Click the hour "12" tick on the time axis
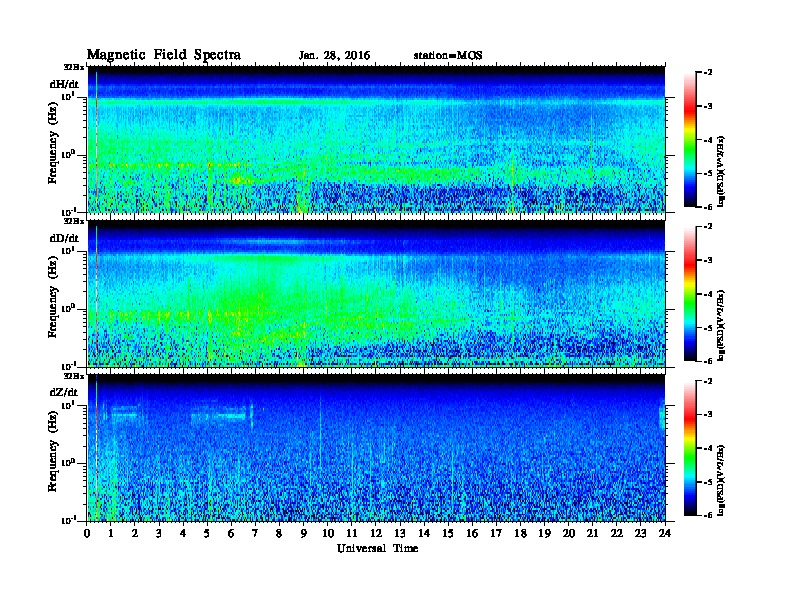The height and width of the screenshot is (612, 792). point(376,533)
